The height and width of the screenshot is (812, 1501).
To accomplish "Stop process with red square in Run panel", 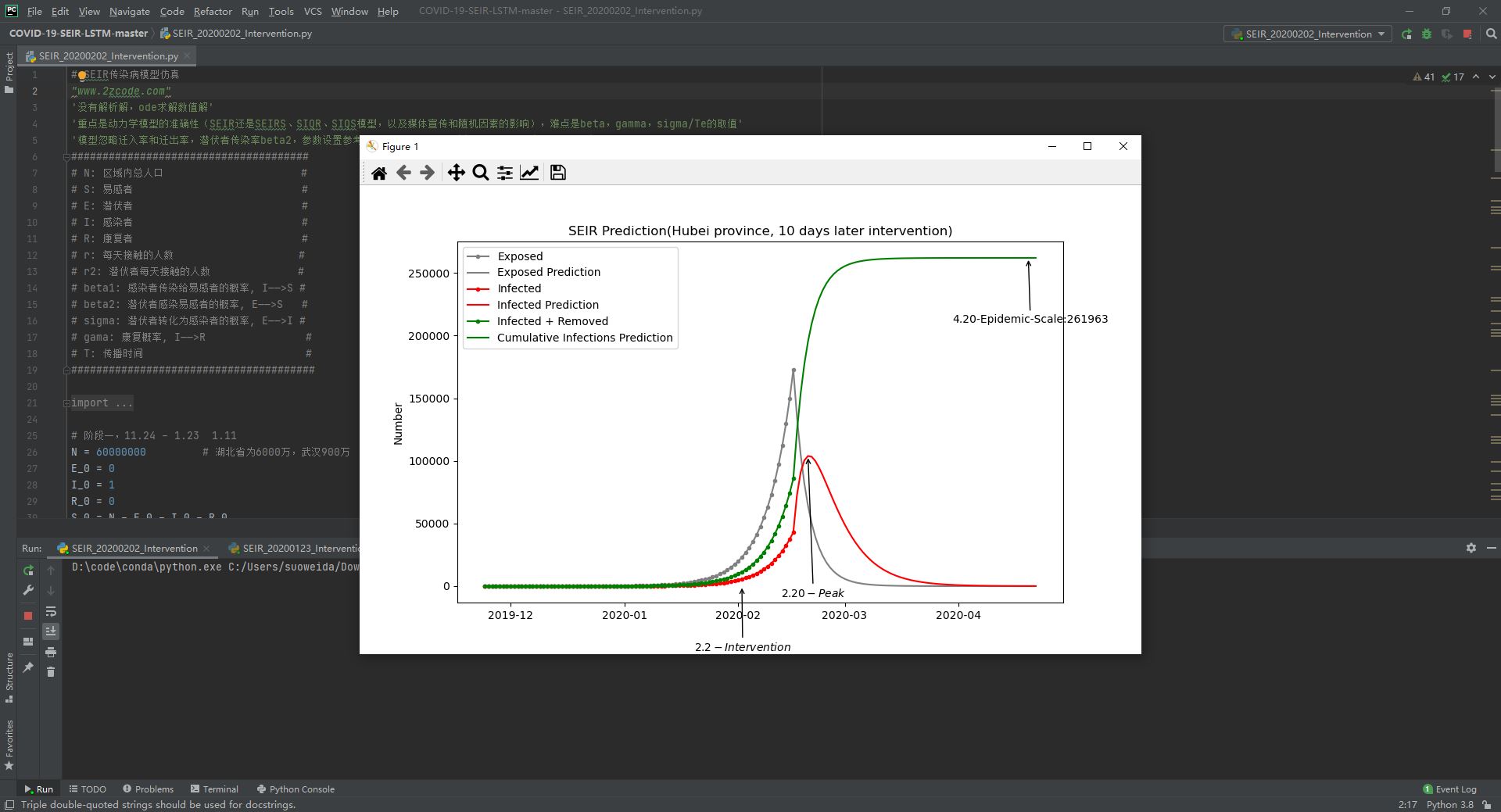I will (x=28, y=616).
